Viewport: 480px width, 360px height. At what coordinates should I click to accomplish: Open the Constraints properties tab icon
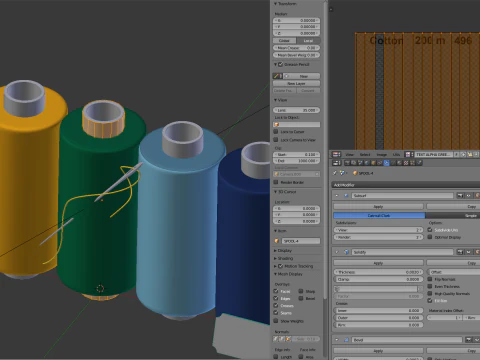(379, 163)
